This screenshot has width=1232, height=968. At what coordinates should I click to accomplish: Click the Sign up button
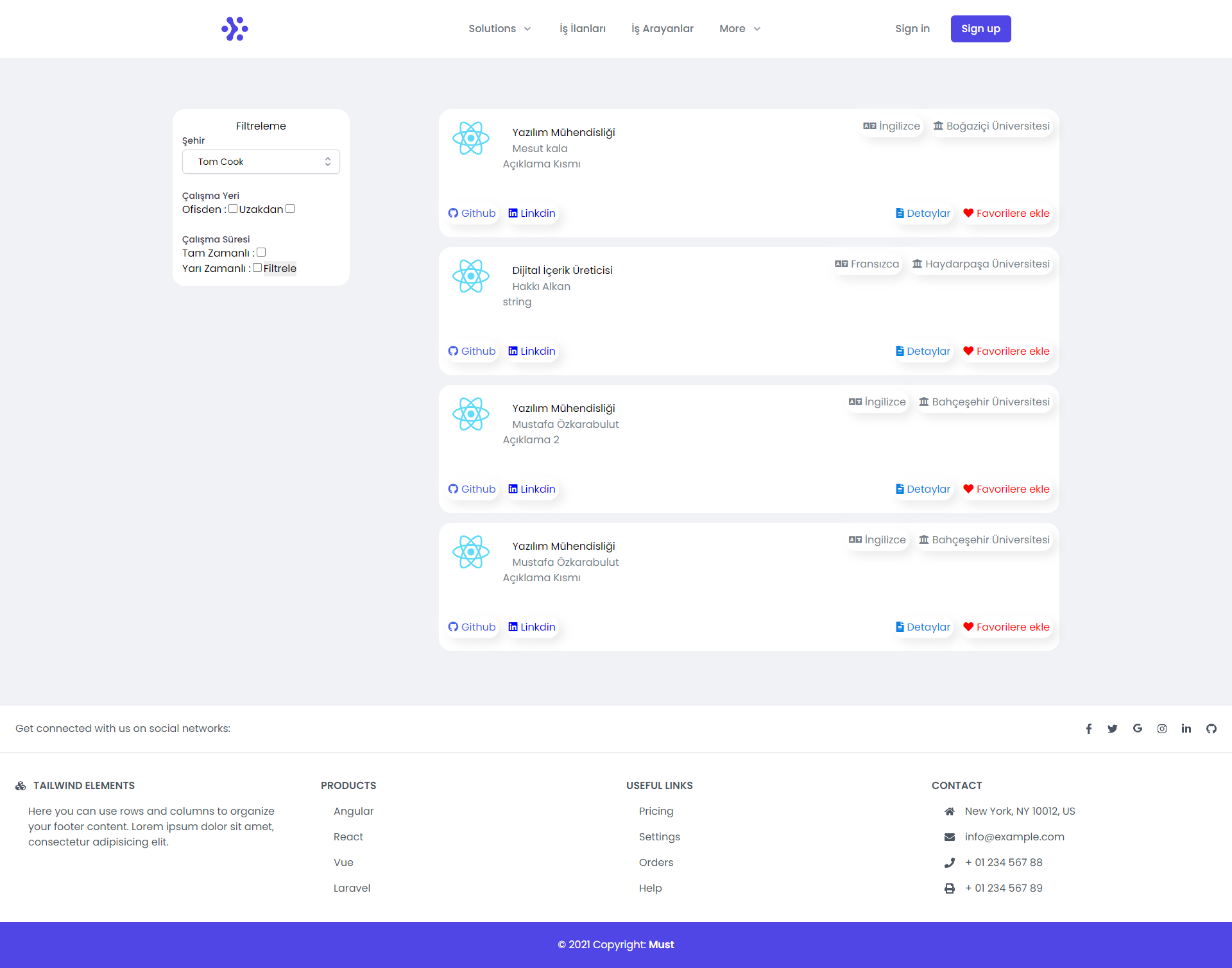point(980,29)
